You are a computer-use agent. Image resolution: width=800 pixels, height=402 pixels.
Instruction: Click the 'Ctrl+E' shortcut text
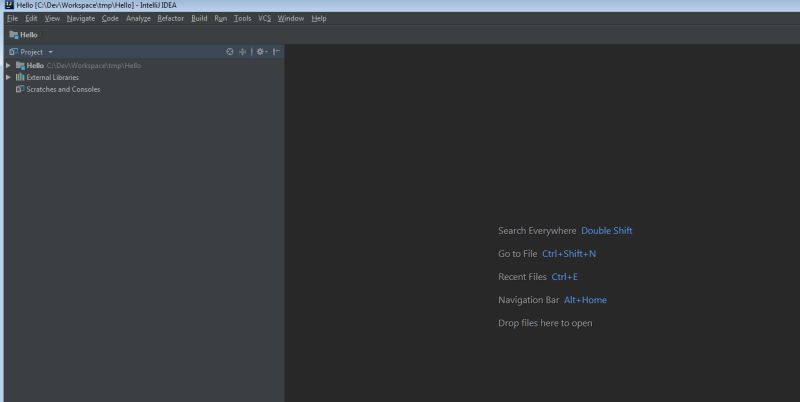[x=564, y=277]
